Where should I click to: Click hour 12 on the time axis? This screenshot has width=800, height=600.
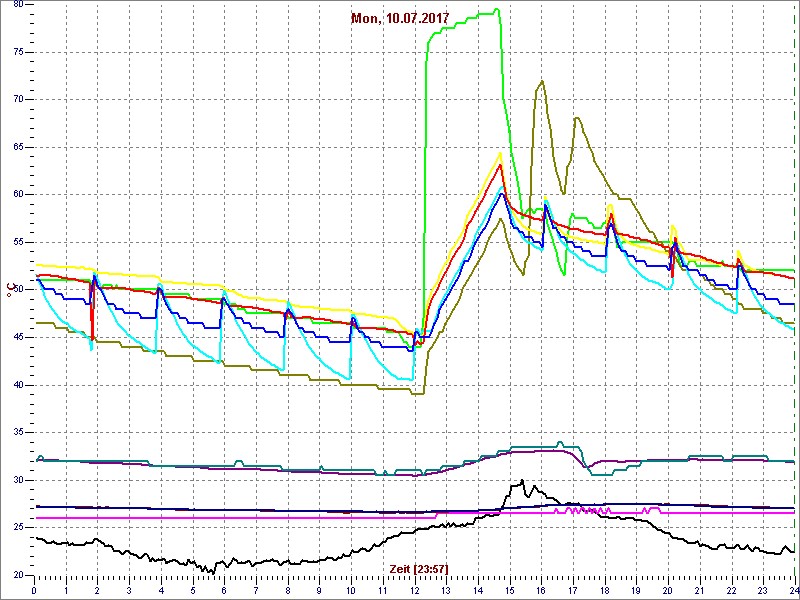tap(414, 590)
